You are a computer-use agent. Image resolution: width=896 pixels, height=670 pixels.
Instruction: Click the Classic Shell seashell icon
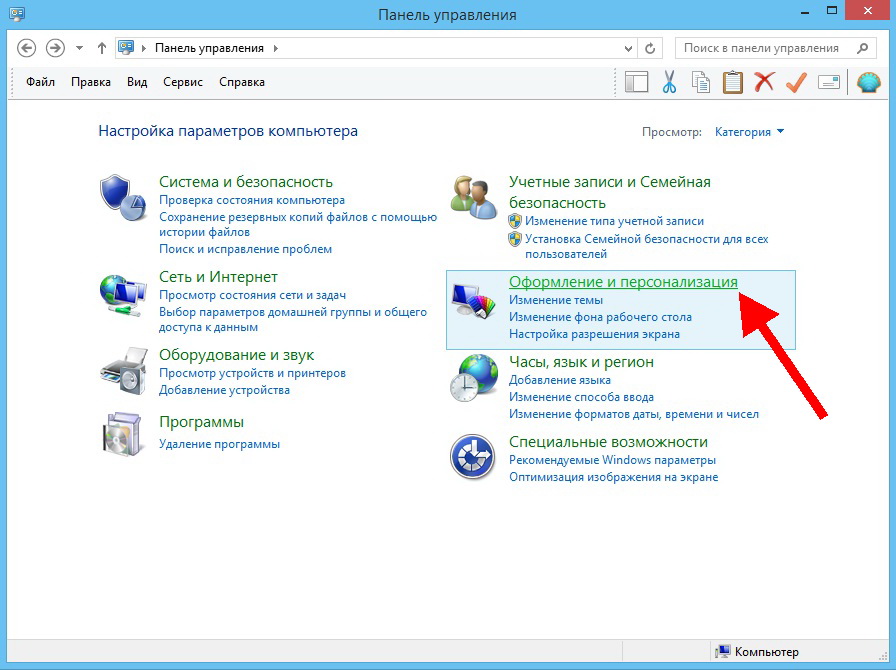tap(868, 82)
